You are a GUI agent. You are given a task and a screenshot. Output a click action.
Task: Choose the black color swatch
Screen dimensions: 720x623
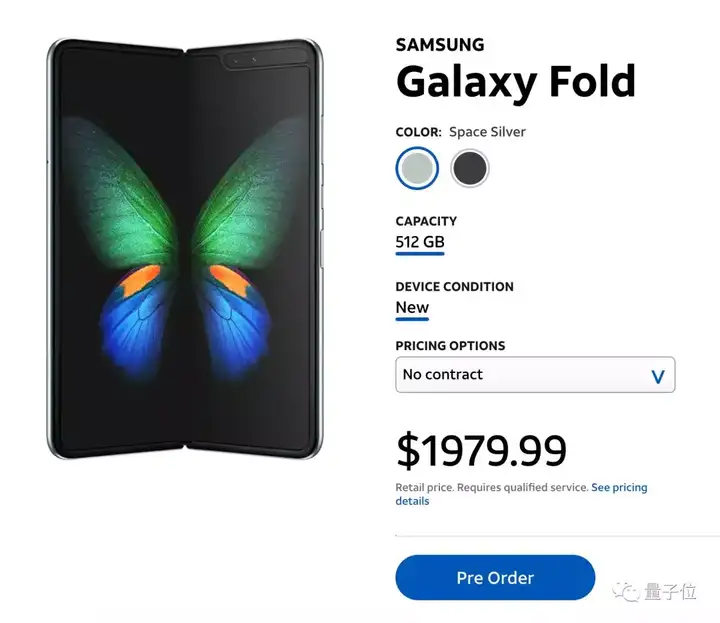pyautogui.click(x=469, y=168)
